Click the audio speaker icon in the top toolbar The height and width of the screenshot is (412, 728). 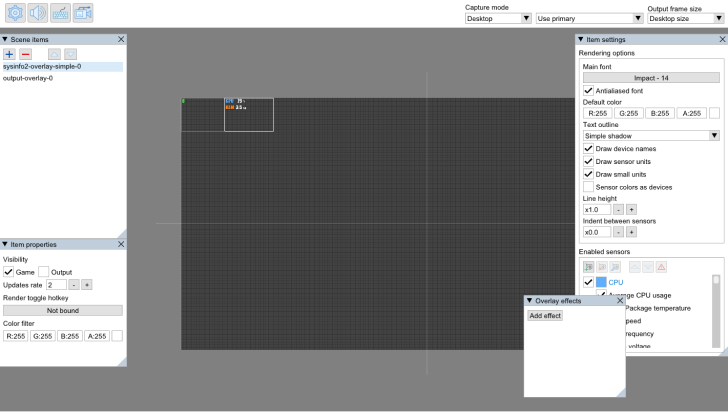coord(38,13)
